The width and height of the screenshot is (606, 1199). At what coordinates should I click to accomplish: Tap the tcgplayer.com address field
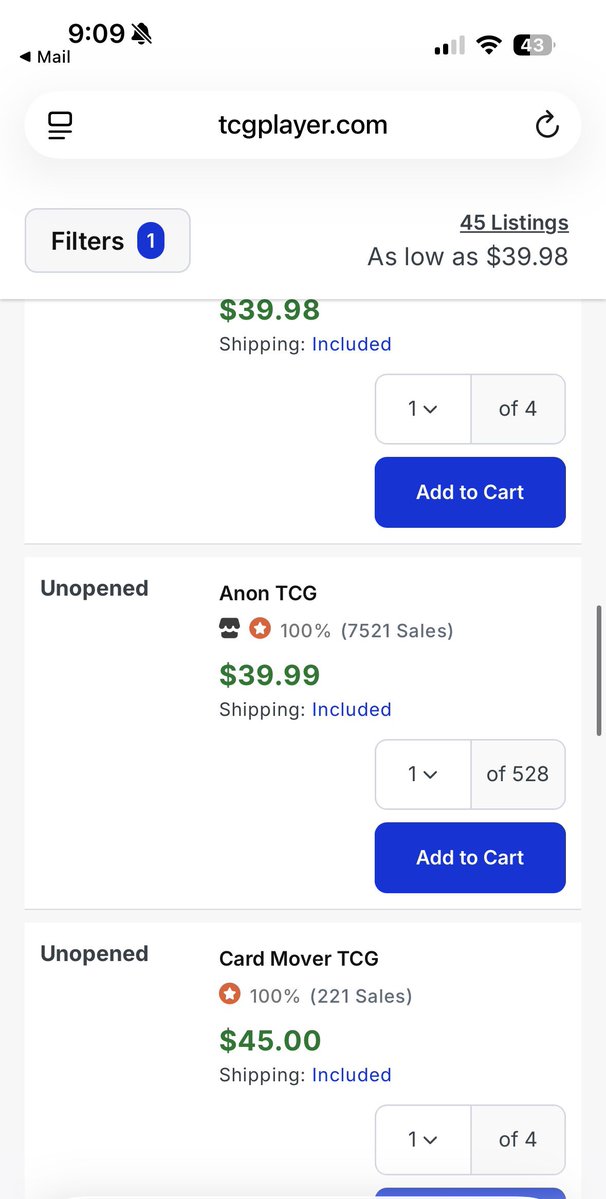(303, 125)
